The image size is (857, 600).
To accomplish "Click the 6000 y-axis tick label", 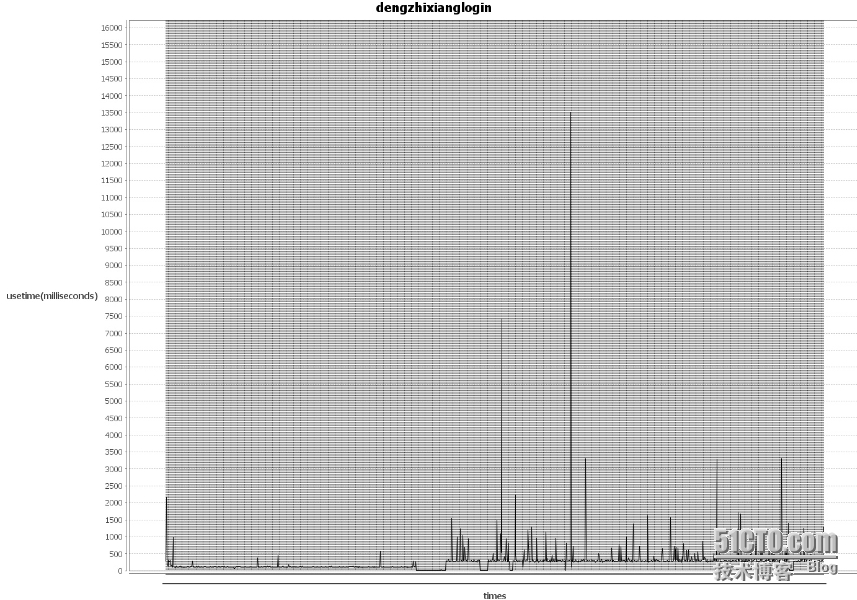I will point(114,367).
